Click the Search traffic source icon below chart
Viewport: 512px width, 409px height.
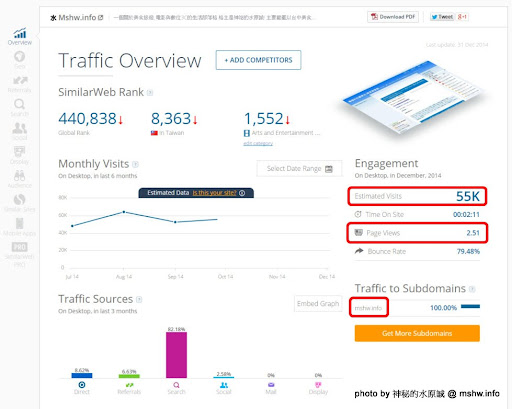(x=176, y=385)
